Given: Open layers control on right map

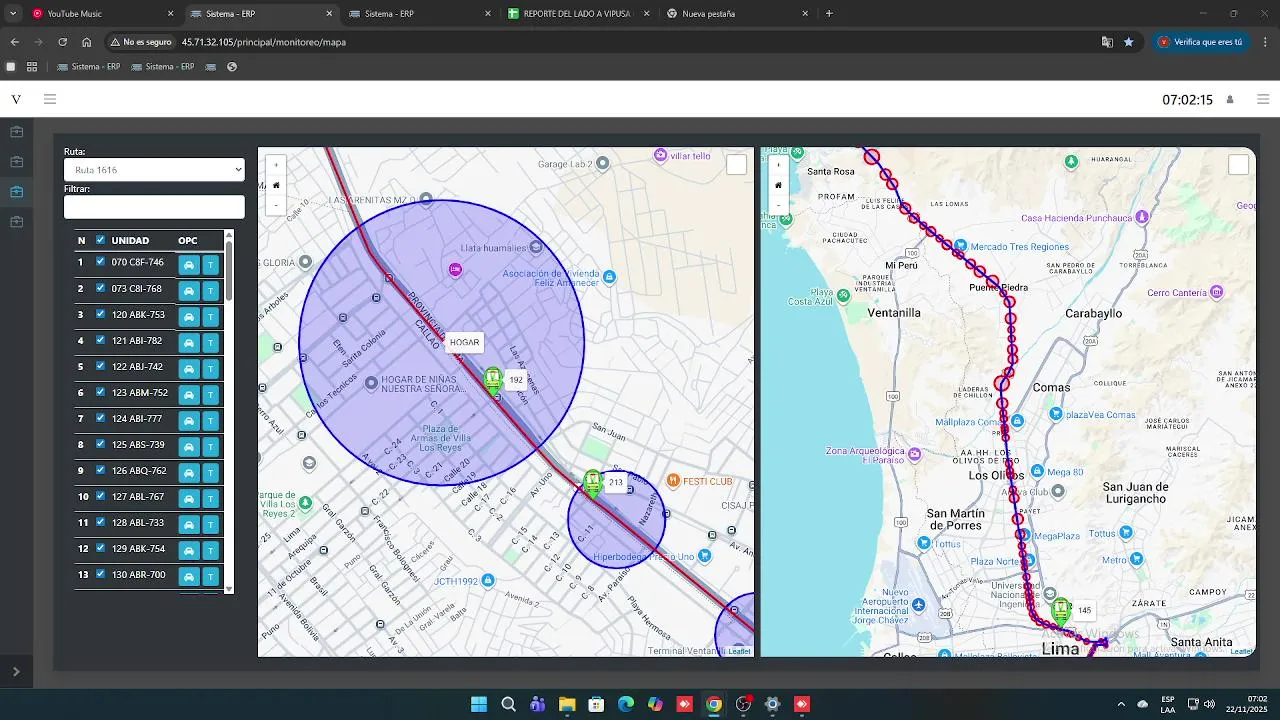Looking at the screenshot, I should 1238,165.
